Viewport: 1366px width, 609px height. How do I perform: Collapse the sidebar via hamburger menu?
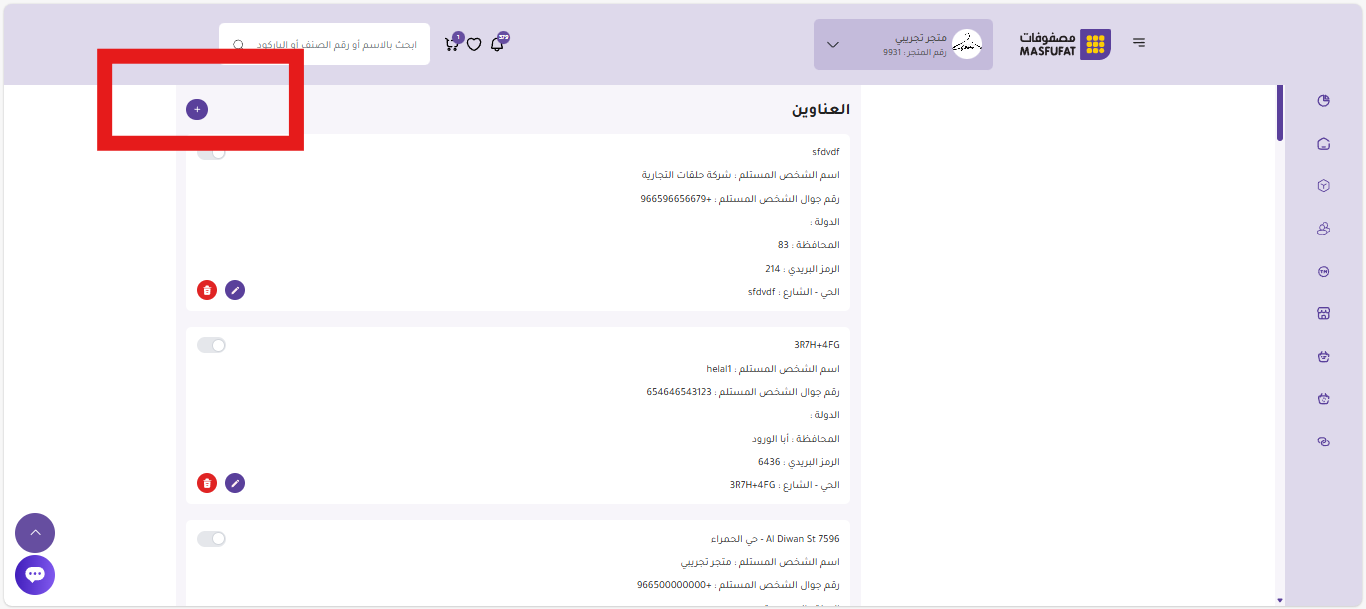[x=1139, y=43]
